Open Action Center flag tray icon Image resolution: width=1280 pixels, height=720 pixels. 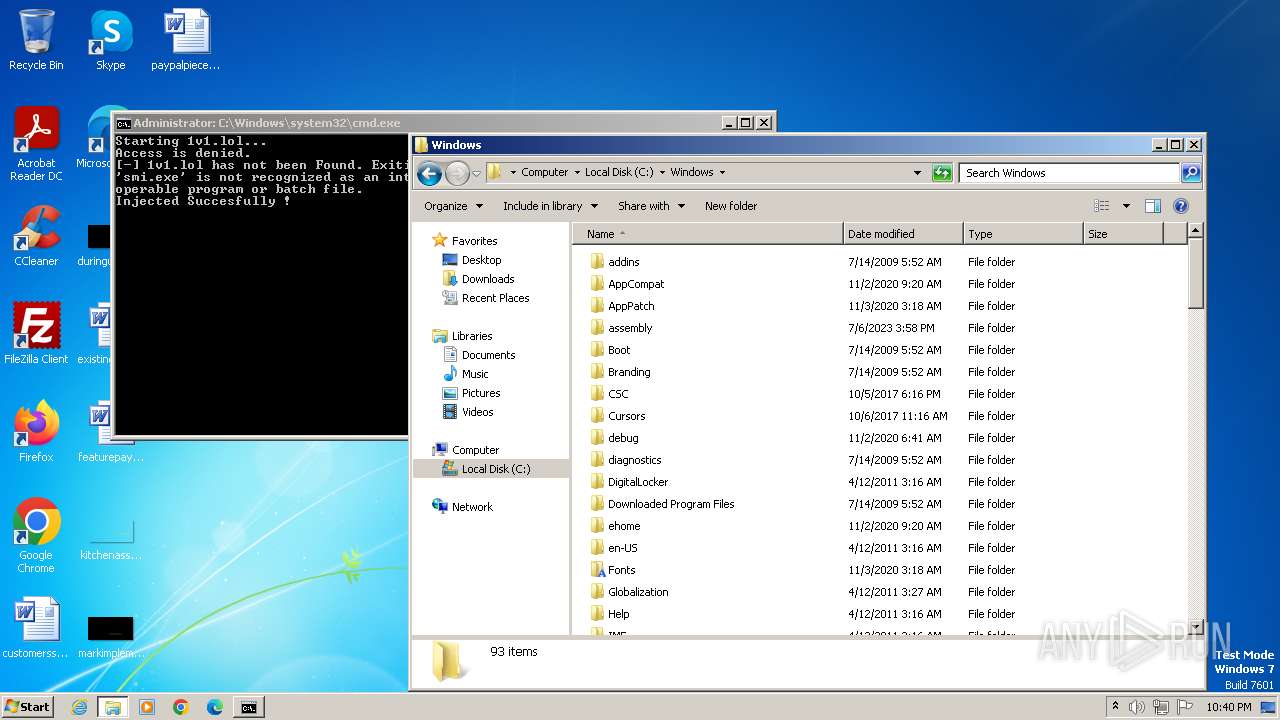point(1185,707)
